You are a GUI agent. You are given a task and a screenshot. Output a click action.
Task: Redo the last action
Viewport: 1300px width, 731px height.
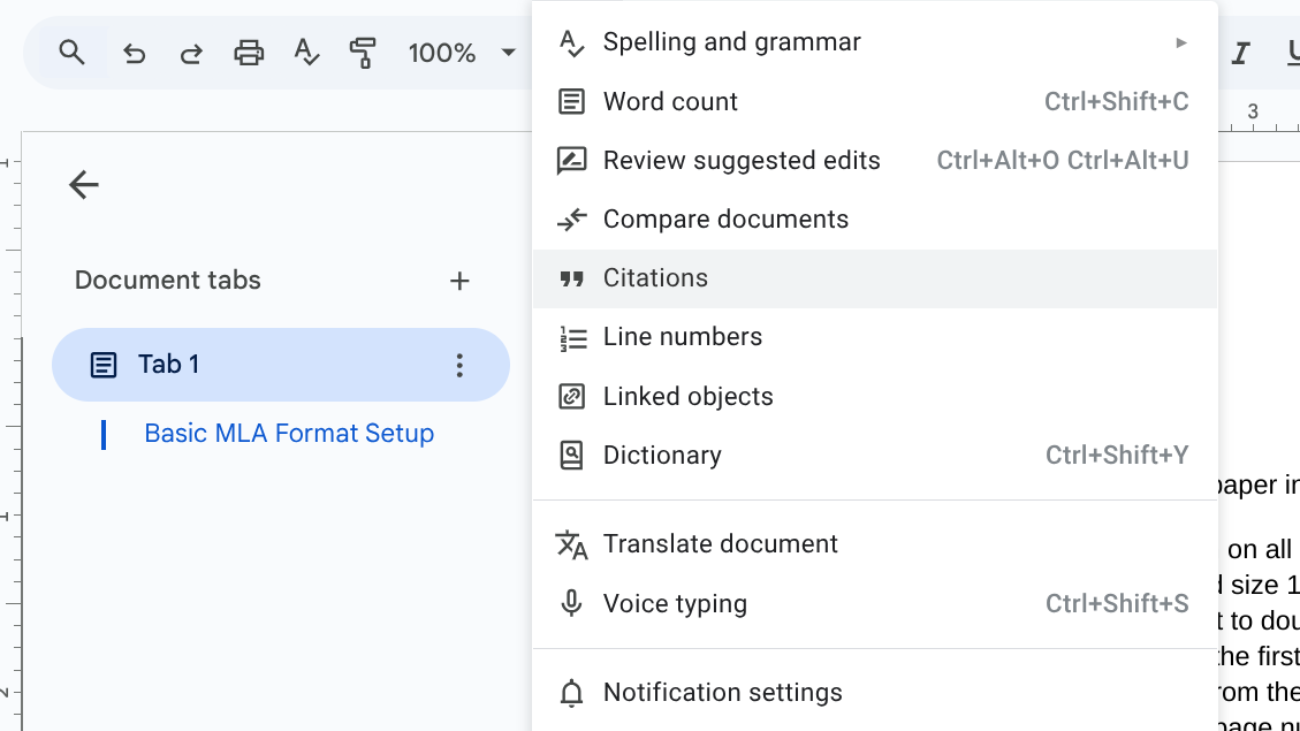[191, 53]
